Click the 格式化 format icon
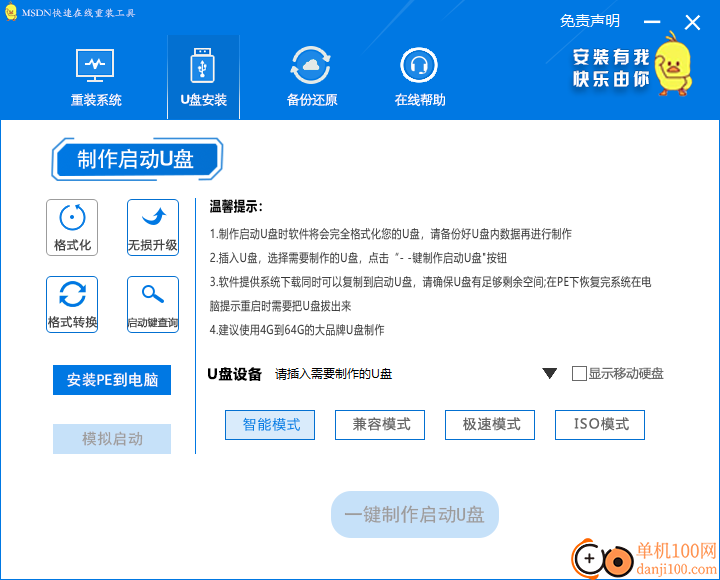720x580 pixels. (x=72, y=227)
